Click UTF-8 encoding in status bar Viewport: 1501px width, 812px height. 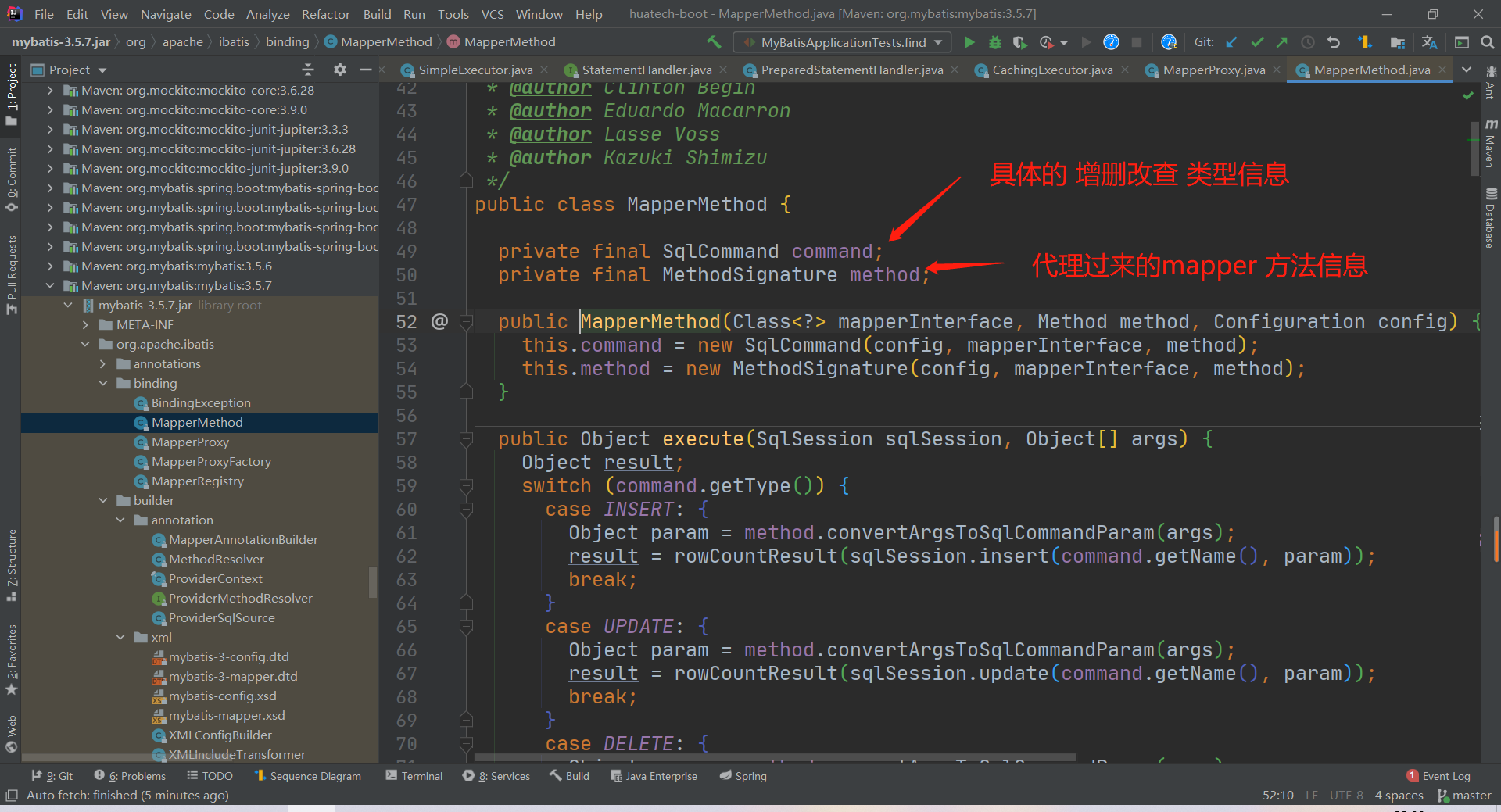pos(1346,795)
